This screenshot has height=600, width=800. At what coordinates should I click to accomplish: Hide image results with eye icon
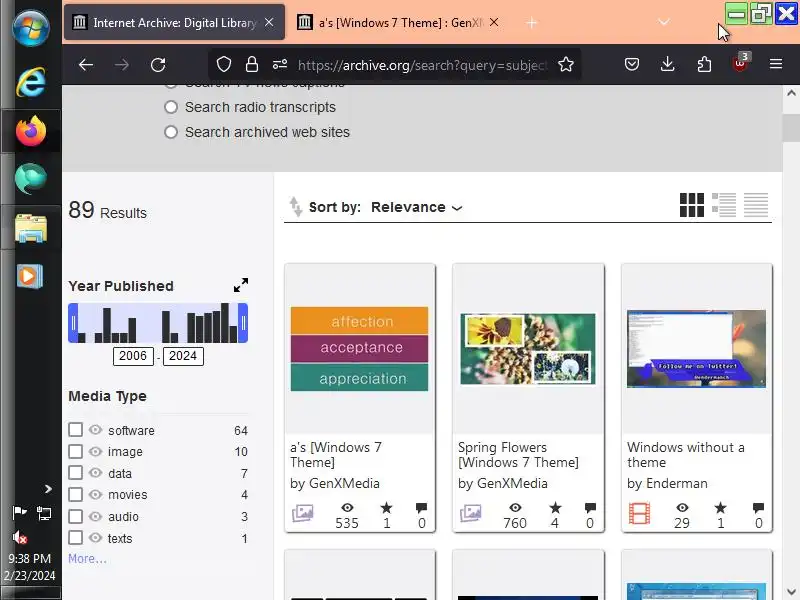click(95, 451)
